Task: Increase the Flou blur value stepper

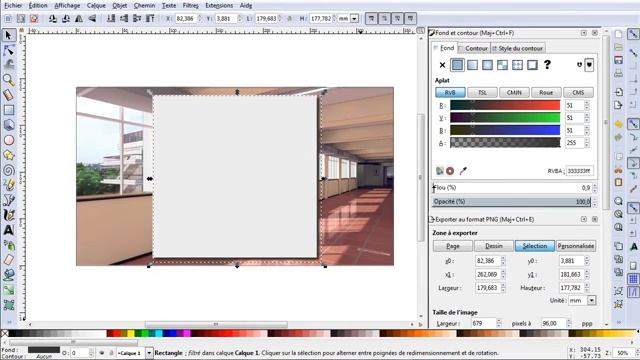Action: pos(594,186)
